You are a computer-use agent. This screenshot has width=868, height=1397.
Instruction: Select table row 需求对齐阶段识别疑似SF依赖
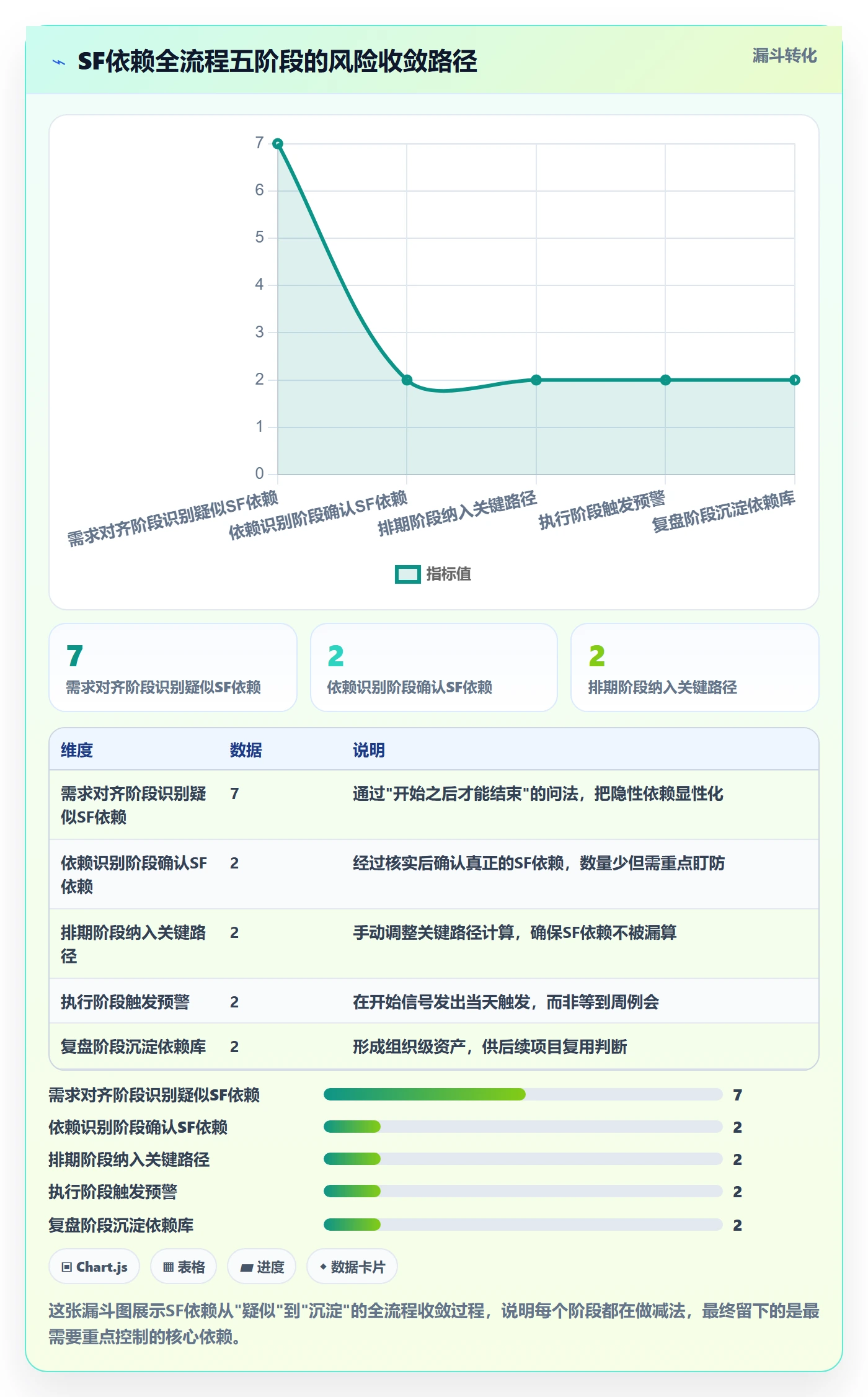pyautogui.click(x=434, y=805)
